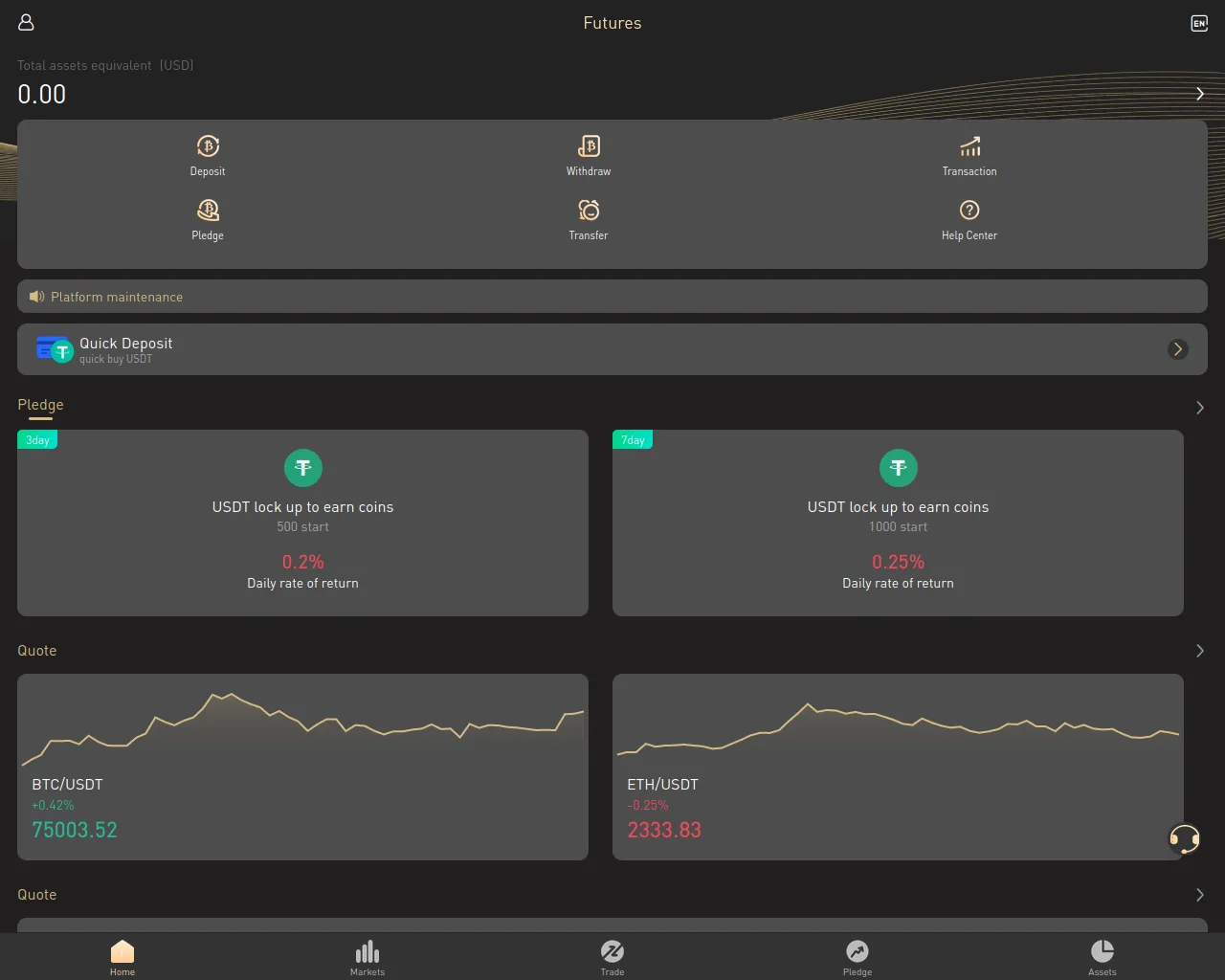1225x980 pixels.
Task: Click the Quick Deposit arrow button
Action: click(x=1178, y=349)
